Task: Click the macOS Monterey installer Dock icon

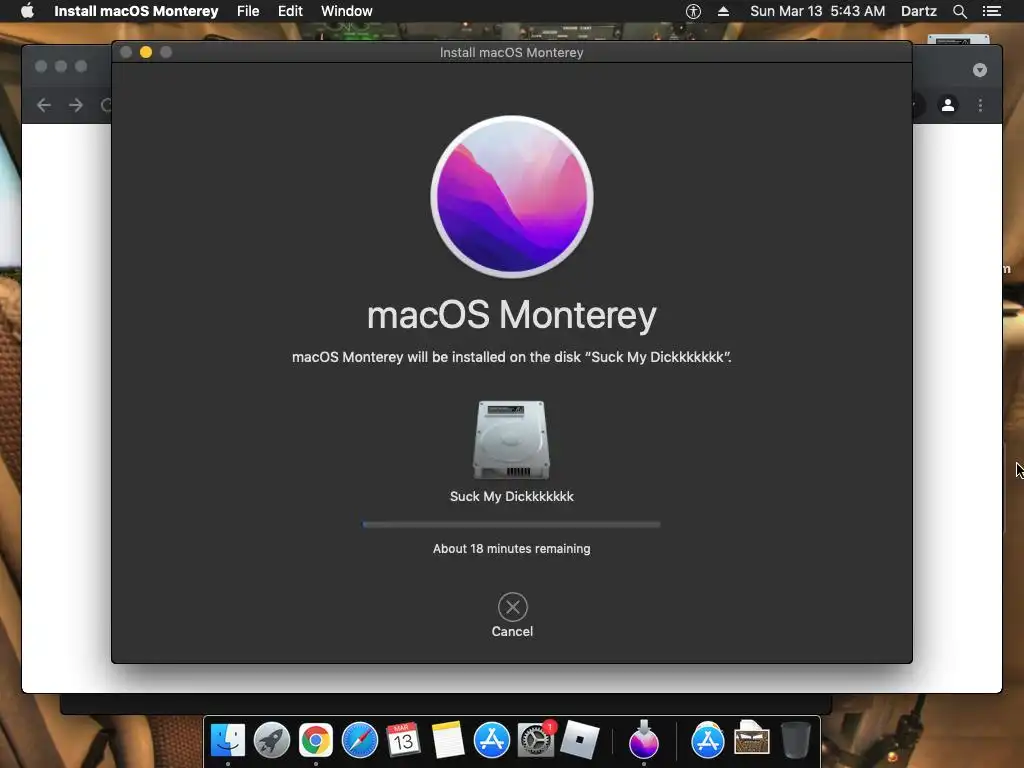Action: coord(644,740)
